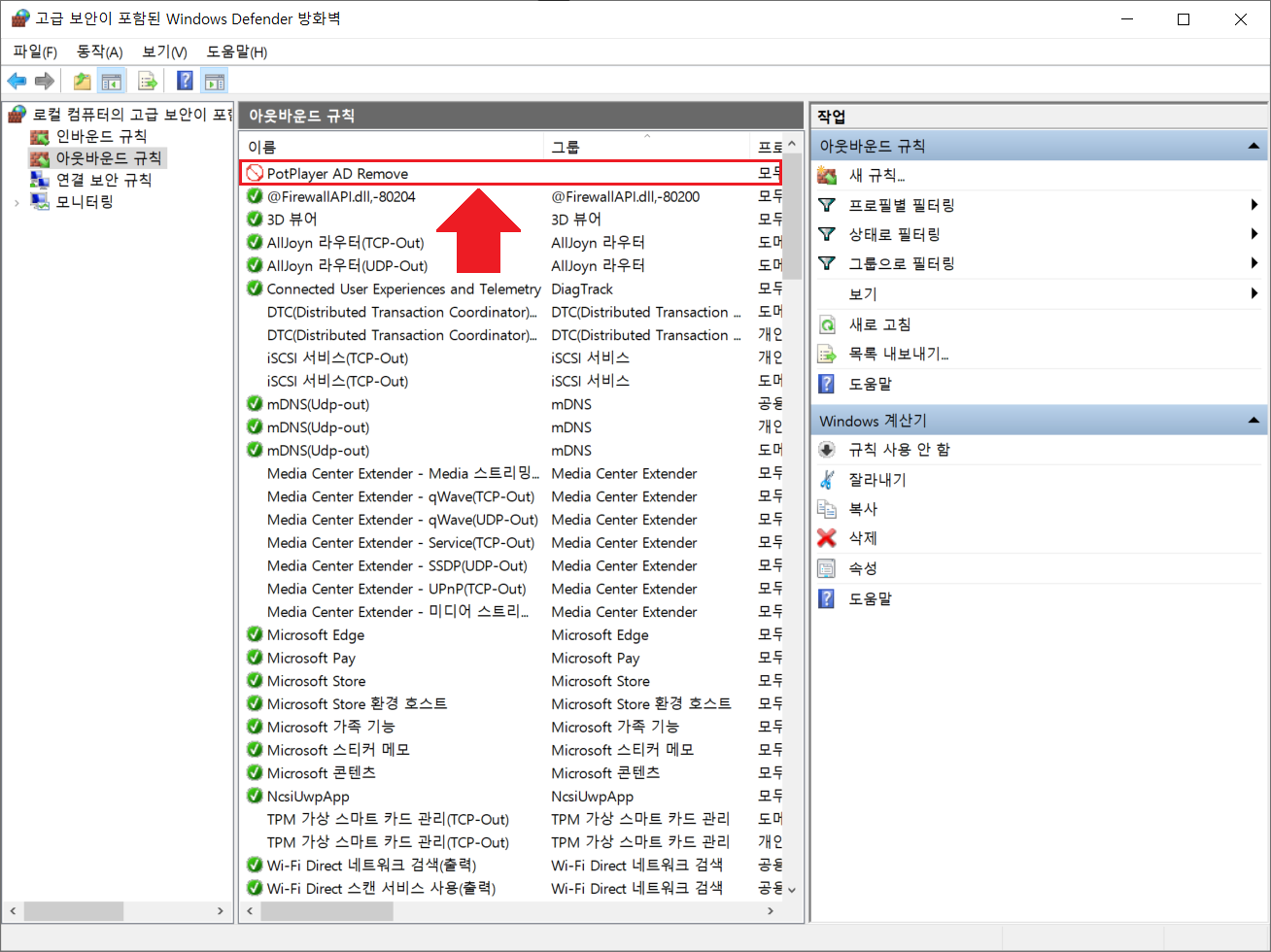Screen dimensions: 1271x952
Task: Click the 잘라내기 scissors icon
Action: (x=827, y=479)
